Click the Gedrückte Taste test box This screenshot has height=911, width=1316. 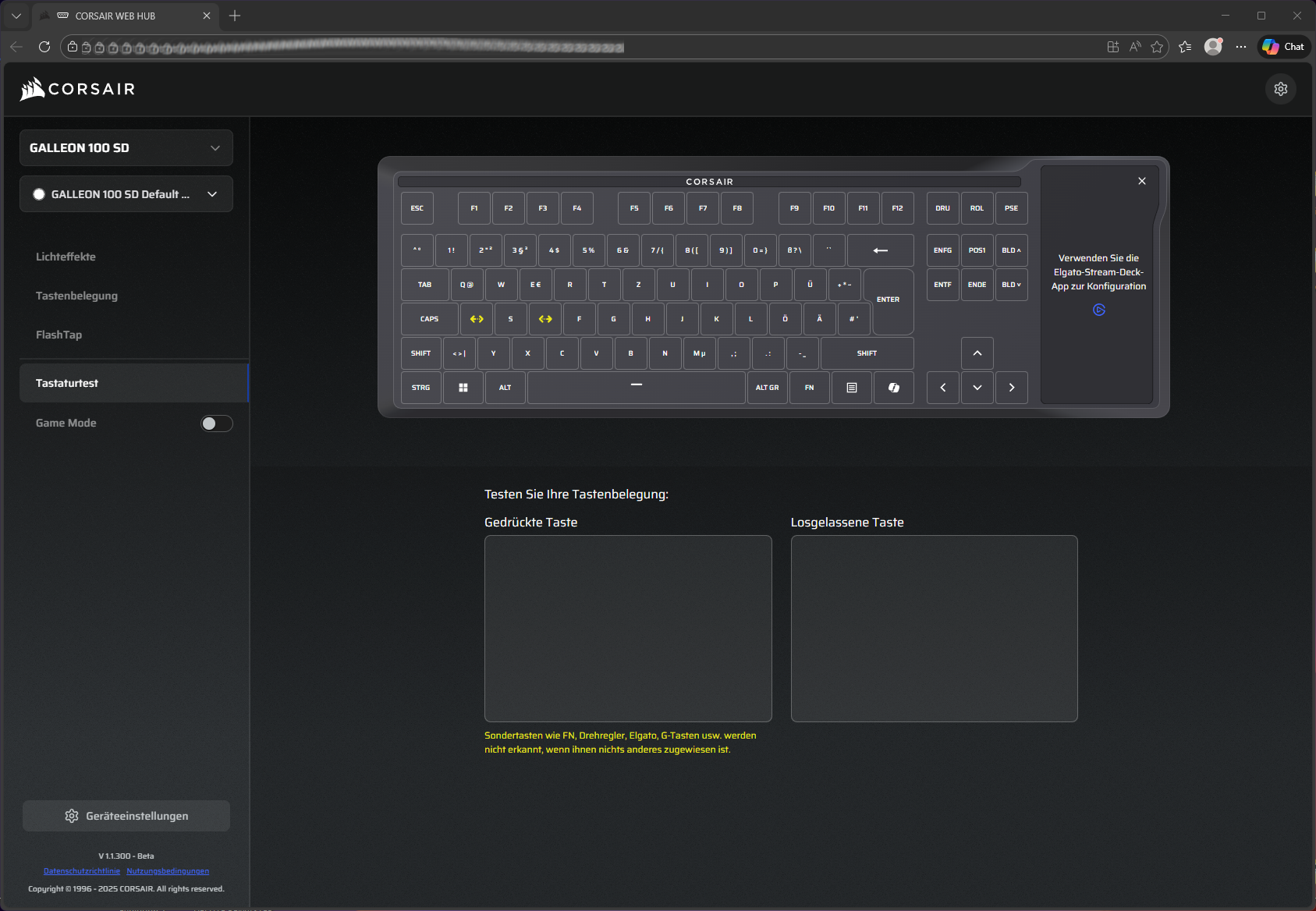click(x=628, y=628)
